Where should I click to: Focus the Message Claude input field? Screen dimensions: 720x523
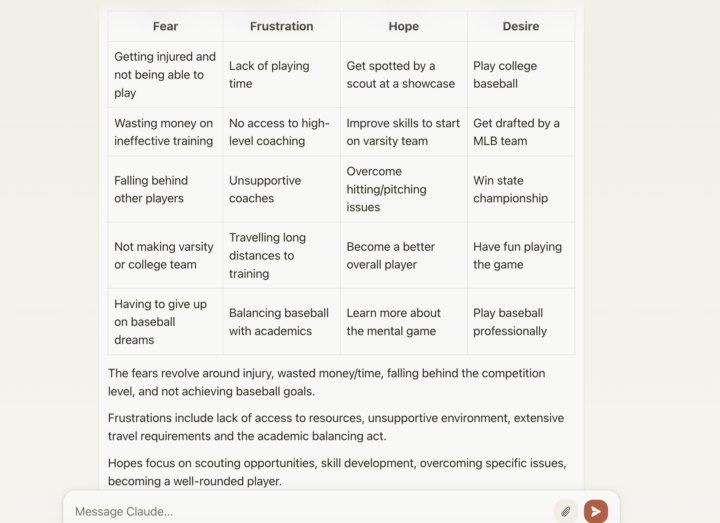point(300,511)
